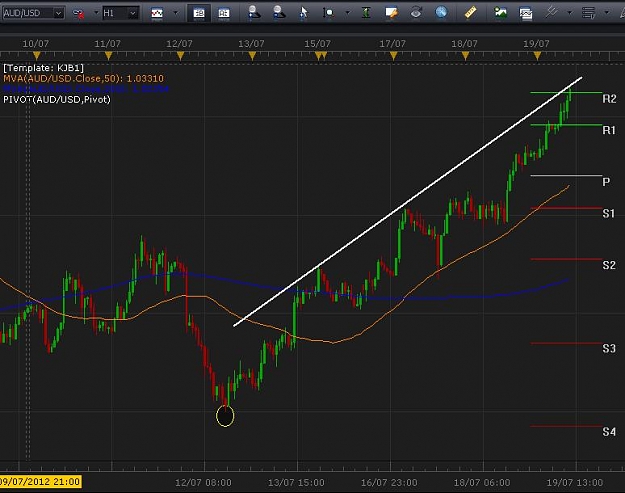Select the pitchfork line drawing tool
The image size is (625, 493).
pyautogui.click(x=552, y=12)
